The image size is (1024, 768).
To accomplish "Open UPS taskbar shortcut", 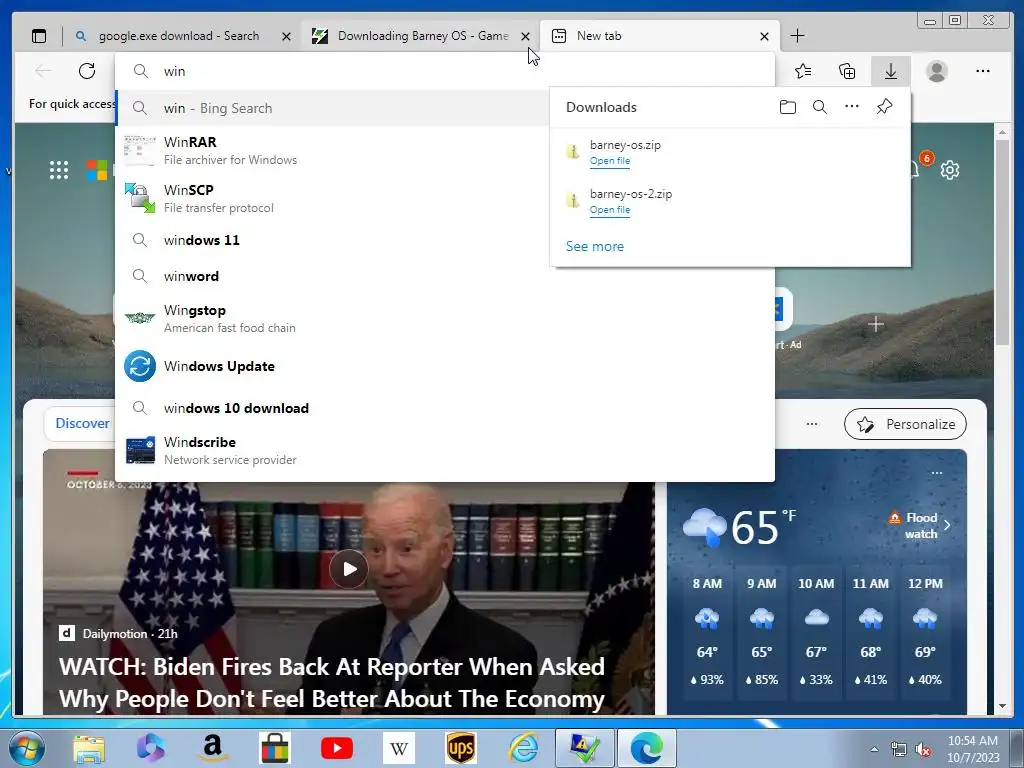I will click(461, 748).
